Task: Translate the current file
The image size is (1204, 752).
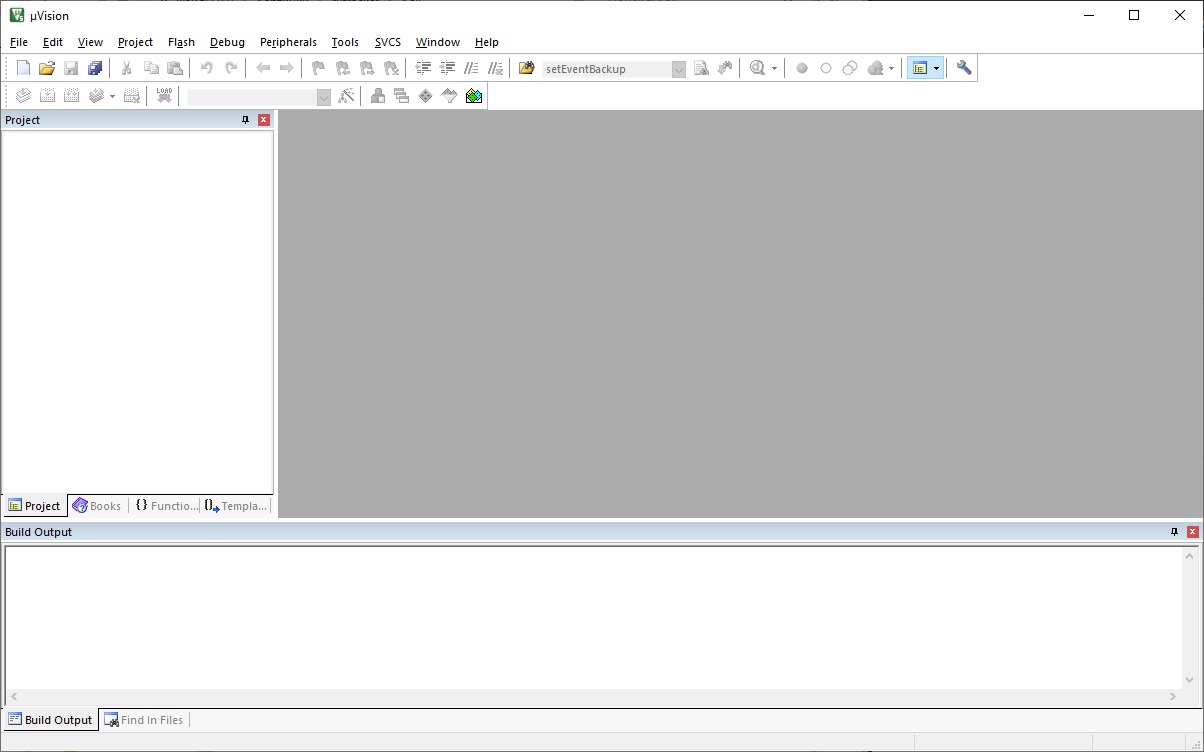Action: [23, 96]
